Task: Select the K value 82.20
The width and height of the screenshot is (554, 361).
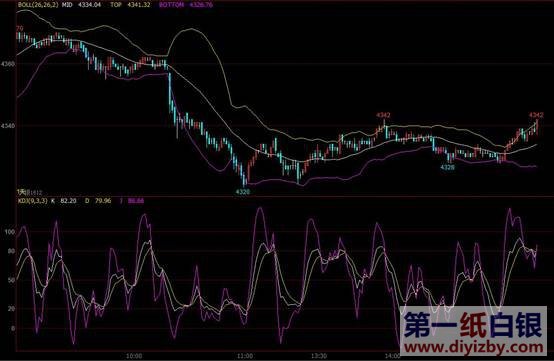Action: tap(68, 201)
